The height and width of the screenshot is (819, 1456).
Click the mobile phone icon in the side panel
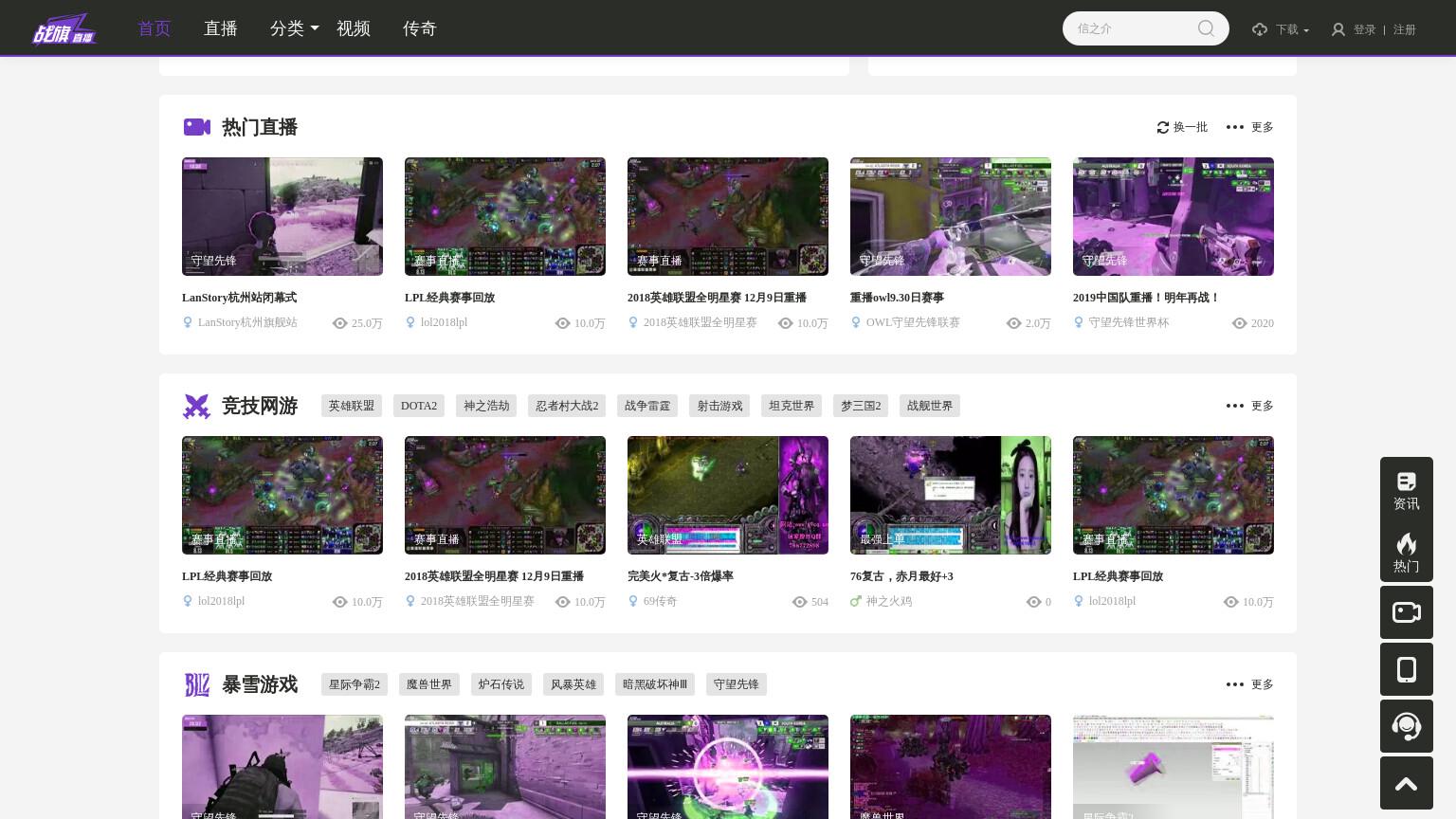click(x=1407, y=669)
